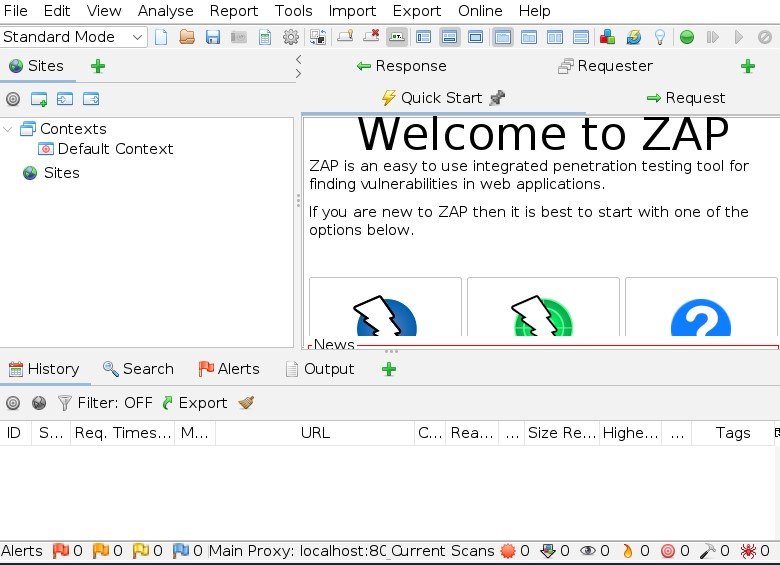Click the pin icon on the Quick Start tab
Image resolution: width=780 pixels, height=565 pixels.
click(x=497, y=98)
